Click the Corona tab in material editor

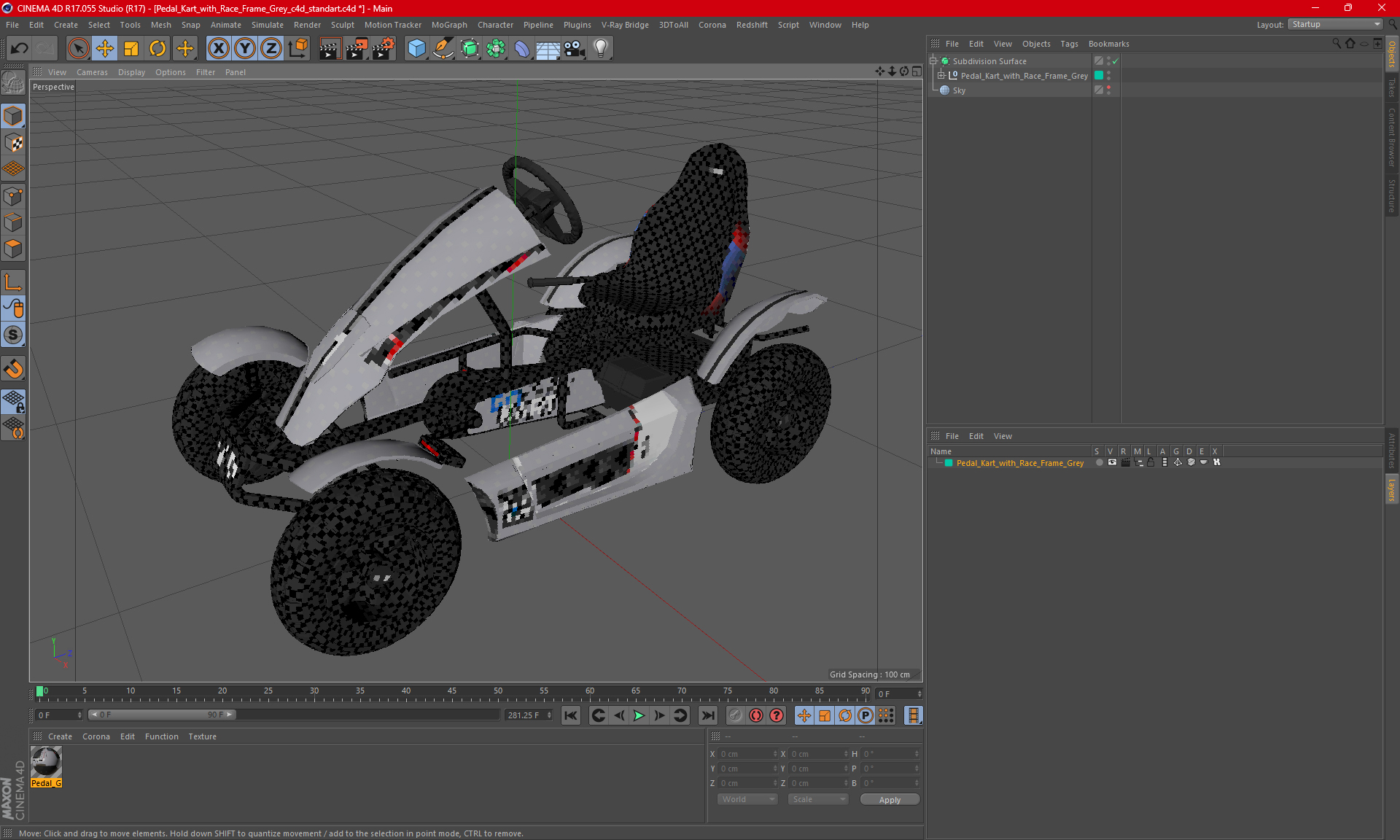coord(97,736)
